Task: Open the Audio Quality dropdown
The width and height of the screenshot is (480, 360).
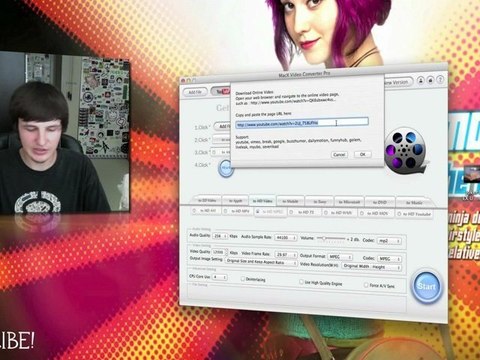Action: 220,236
